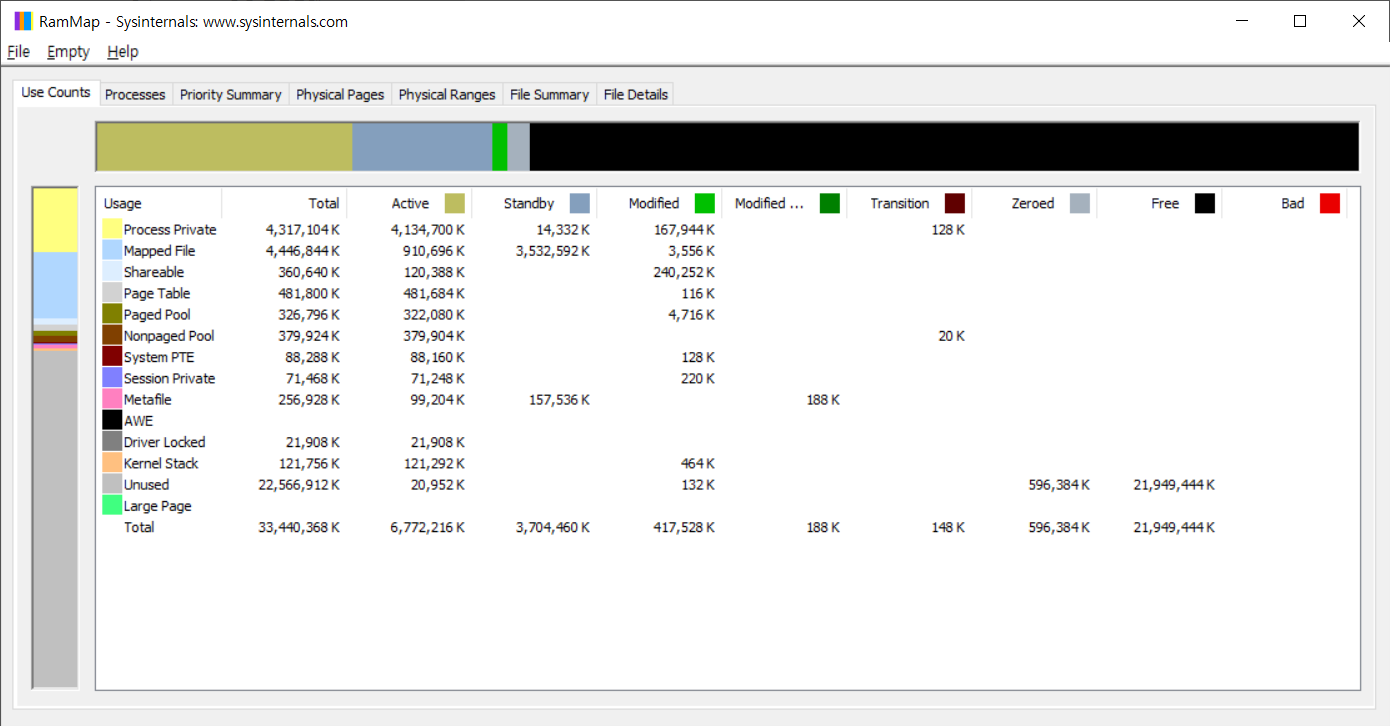Open the File menu
Image resolution: width=1390 pixels, height=726 pixels.
[x=18, y=51]
